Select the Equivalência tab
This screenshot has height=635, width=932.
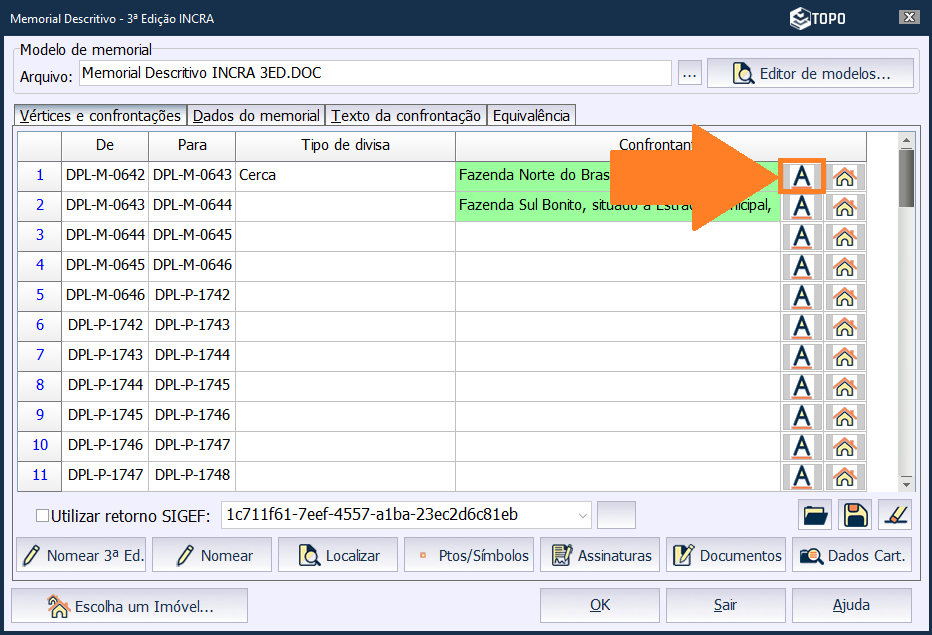pos(531,116)
